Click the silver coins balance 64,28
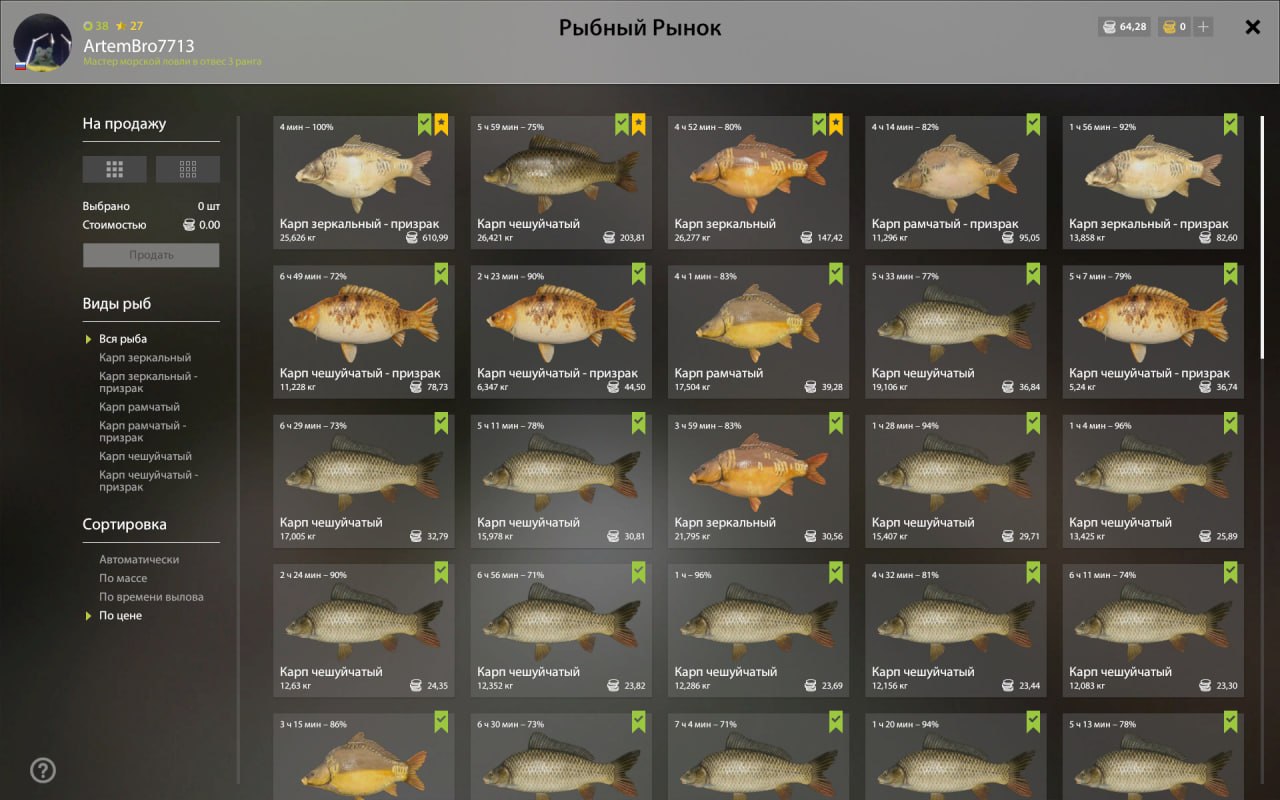Viewport: 1280px width, 800px height. pyautogui.click(x=1124, y=27)
